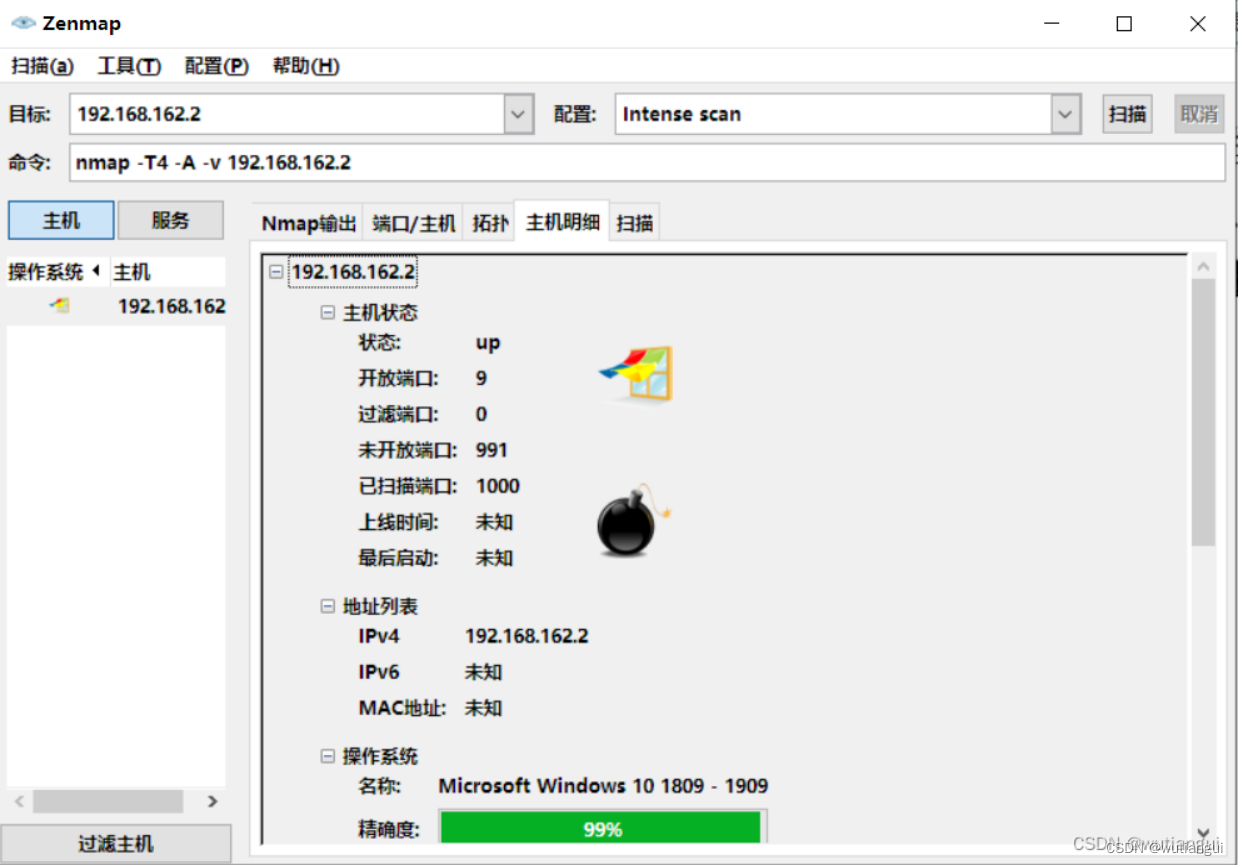This screenshot has width=1238, height=865.
Task: Click the Intense scan profile field
Action: pyautogui.click(x=834, y=114)
